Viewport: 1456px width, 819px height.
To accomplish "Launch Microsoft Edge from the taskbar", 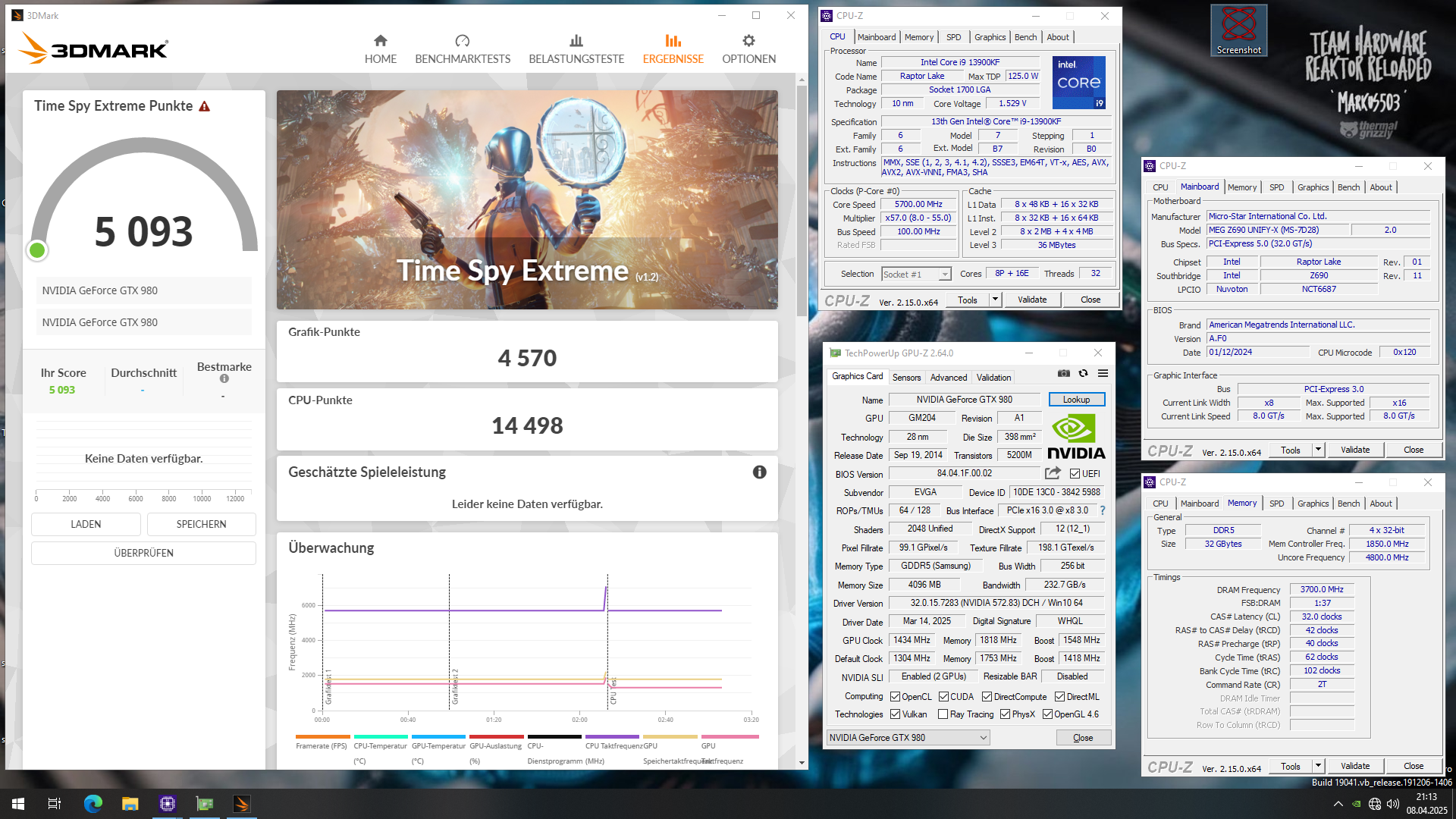I will [93, 804].
